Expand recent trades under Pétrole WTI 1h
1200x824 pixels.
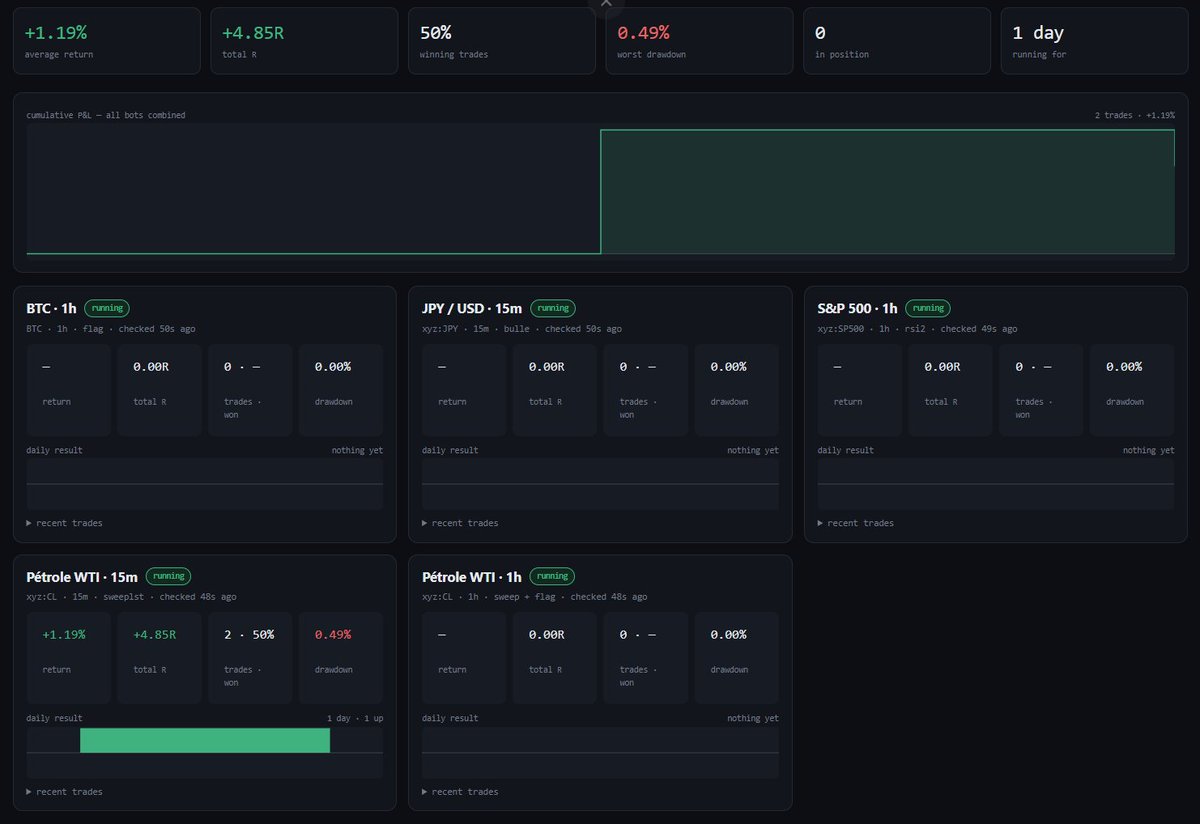(460, 792)
